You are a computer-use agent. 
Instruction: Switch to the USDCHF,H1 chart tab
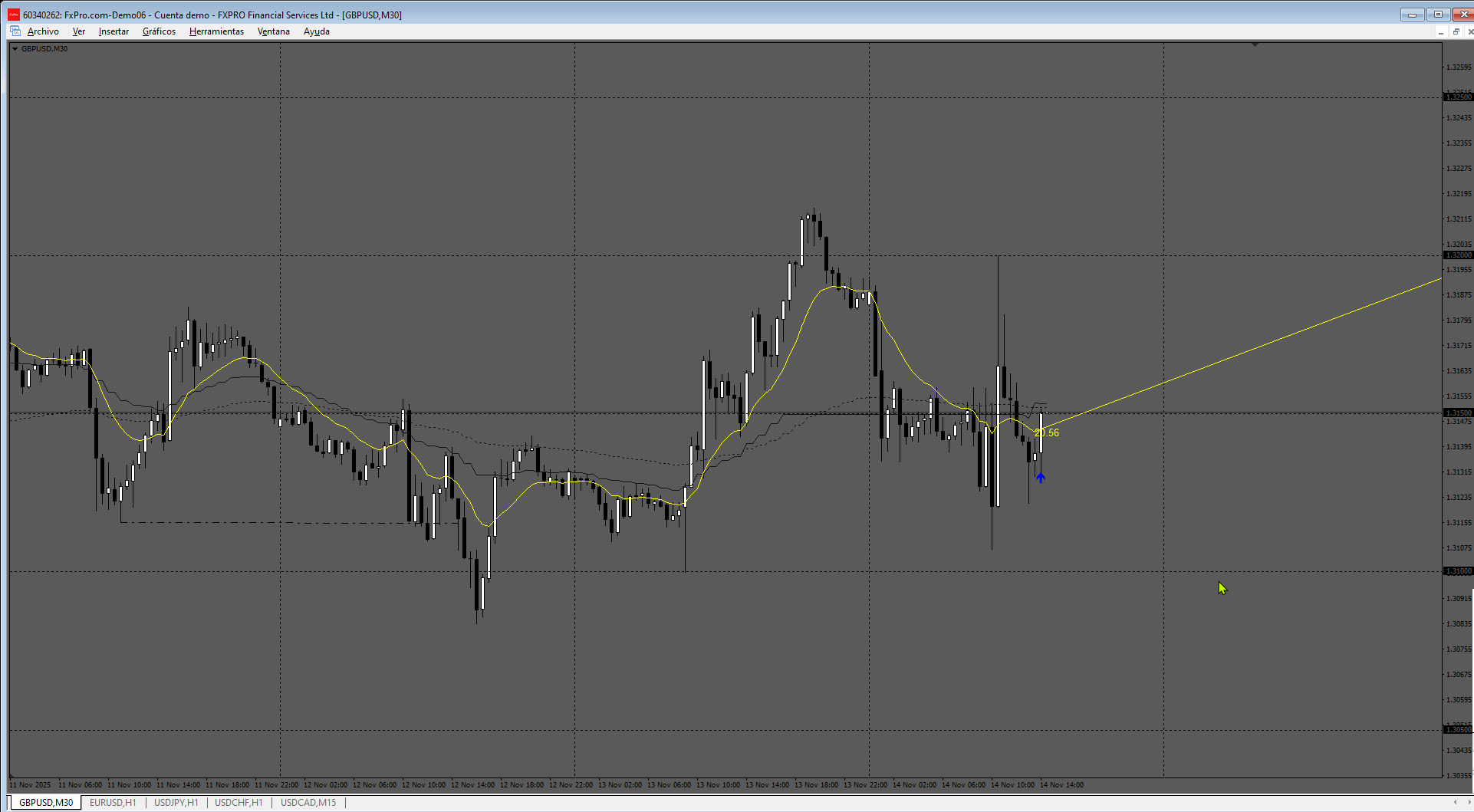click(x=239, y=803)
